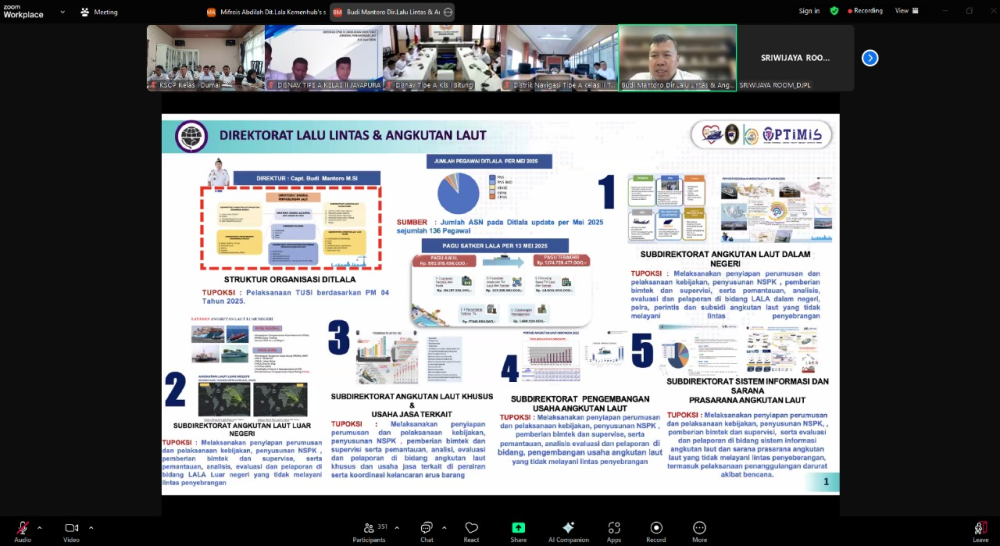The height and width of the screenshot is (546, 1000).
Task: Open the Chat panel
Action: 427,531
